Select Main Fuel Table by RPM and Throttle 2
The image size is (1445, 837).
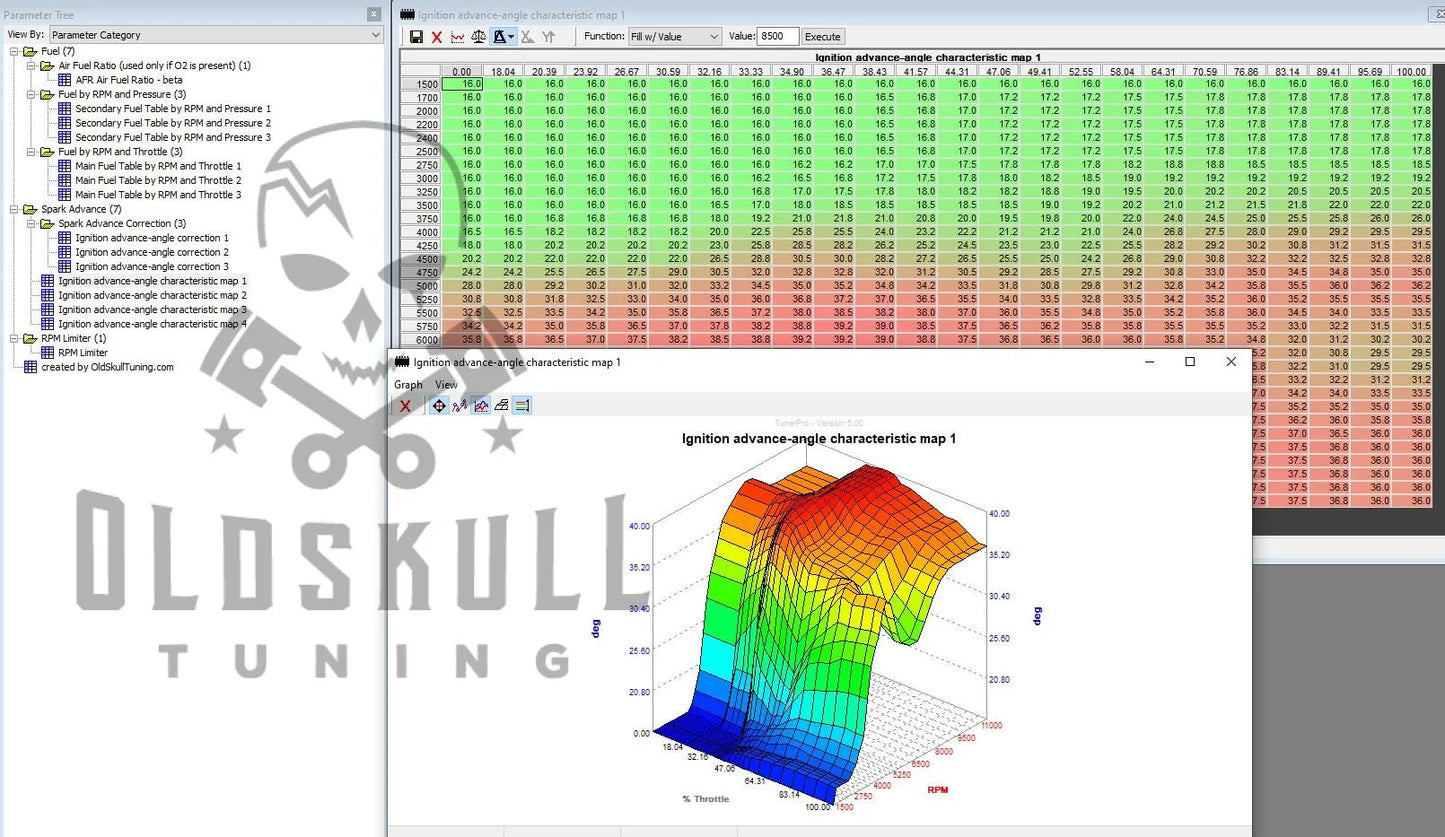[158, 181]
